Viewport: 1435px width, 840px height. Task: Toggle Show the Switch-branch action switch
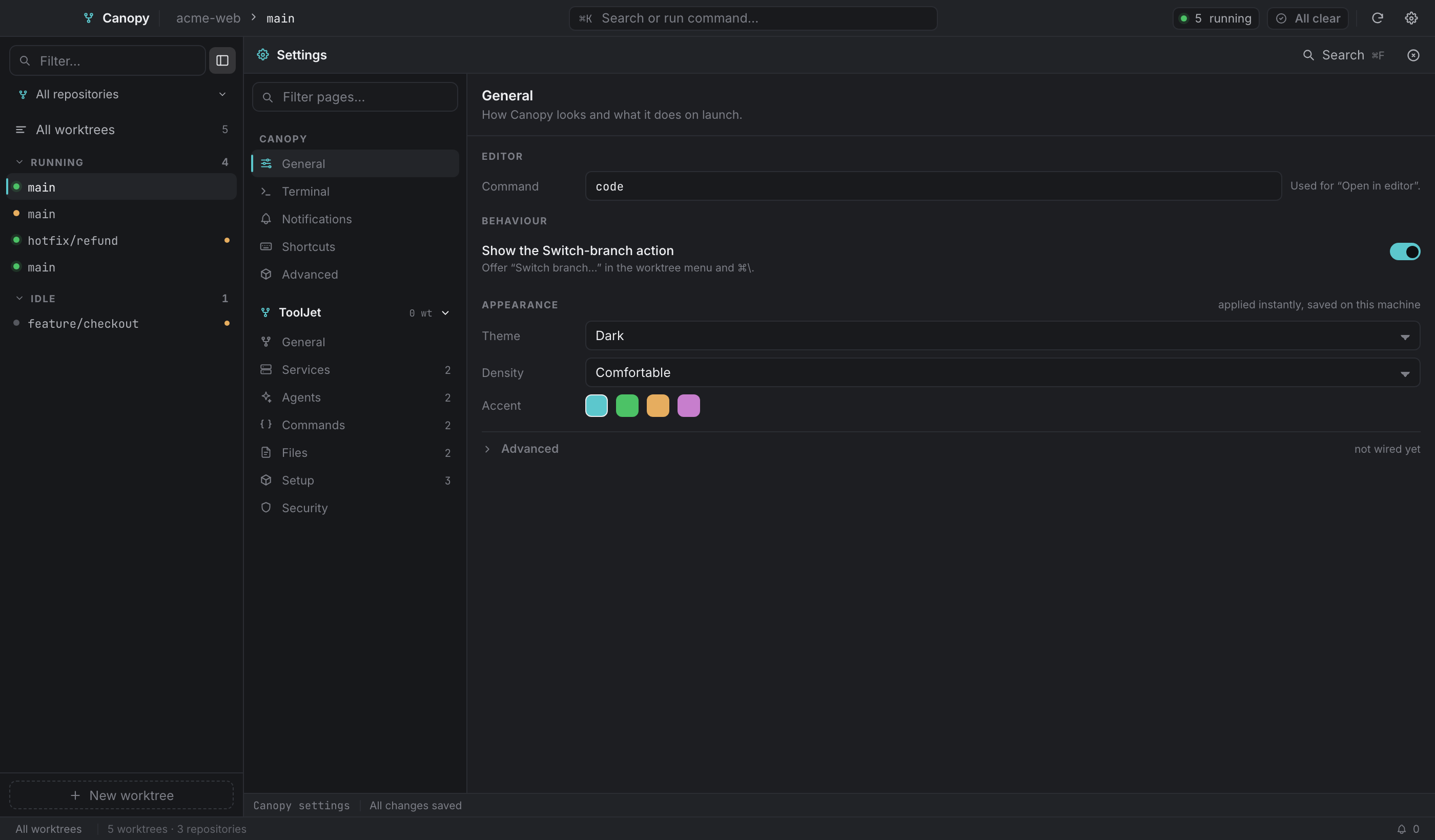(1404, 251)
